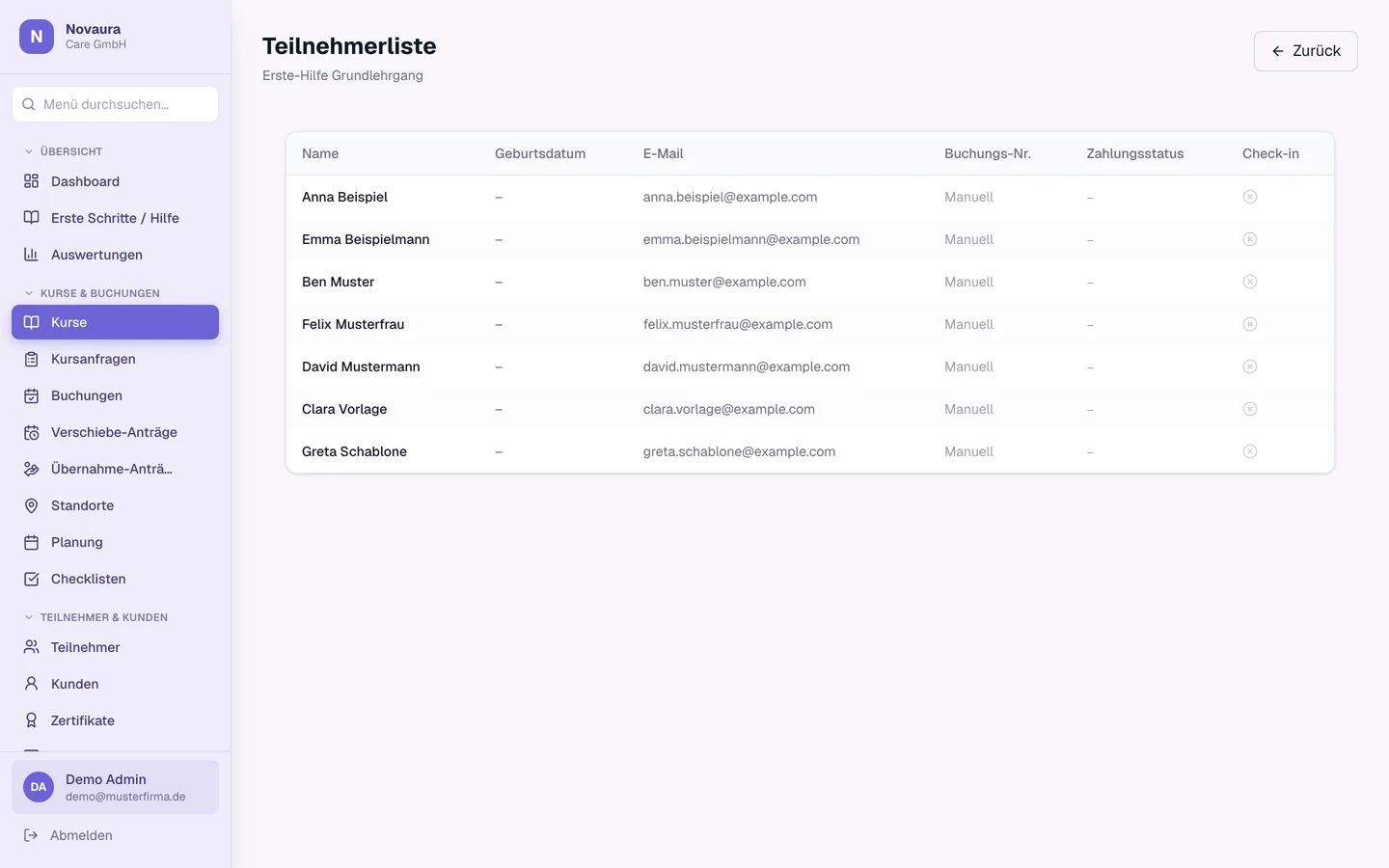
Task: Click the Verschiebe-Anträge clock calendar icon
Action: coord(31,432)
